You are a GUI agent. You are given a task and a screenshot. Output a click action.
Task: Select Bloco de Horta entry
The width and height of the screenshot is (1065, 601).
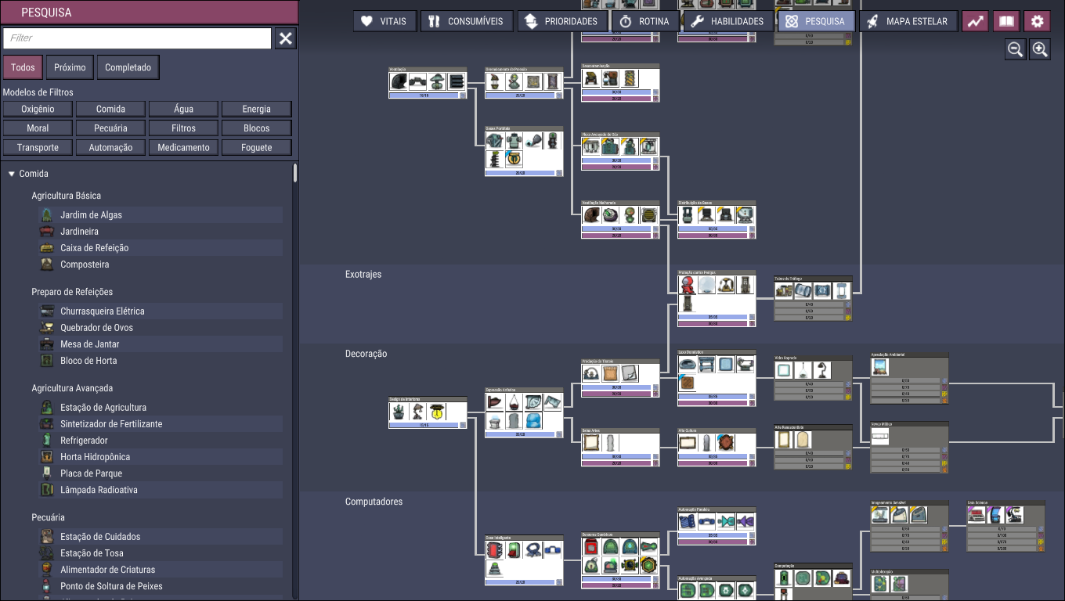(160, 361)
